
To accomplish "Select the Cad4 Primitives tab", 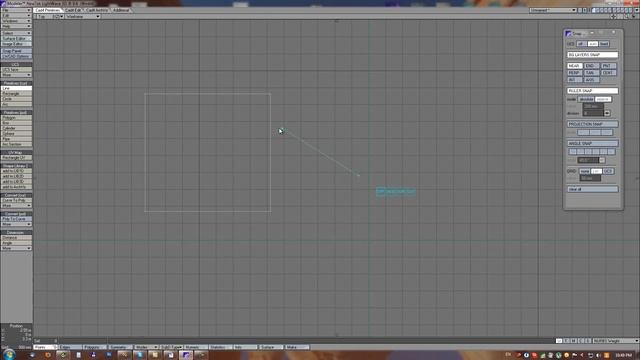I will (x=47, y=10).
